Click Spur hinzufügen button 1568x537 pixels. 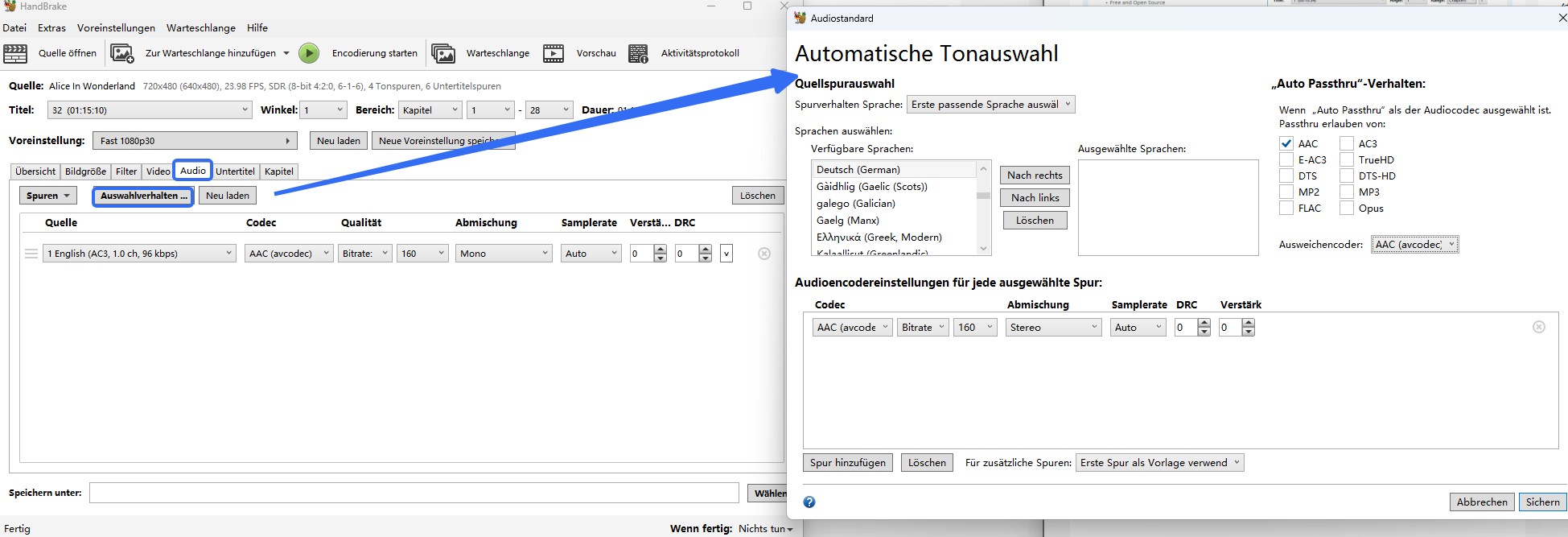[x=848, y=463]
